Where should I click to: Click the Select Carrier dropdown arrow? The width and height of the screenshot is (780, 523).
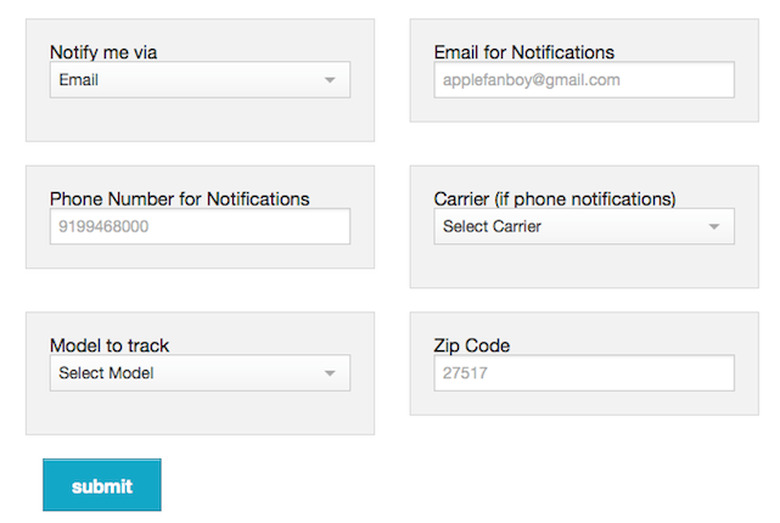click(x=714, y=227)
